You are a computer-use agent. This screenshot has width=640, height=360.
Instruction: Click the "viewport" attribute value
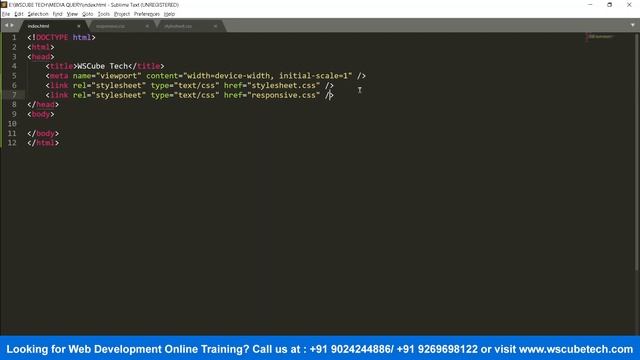coord(118,76)
